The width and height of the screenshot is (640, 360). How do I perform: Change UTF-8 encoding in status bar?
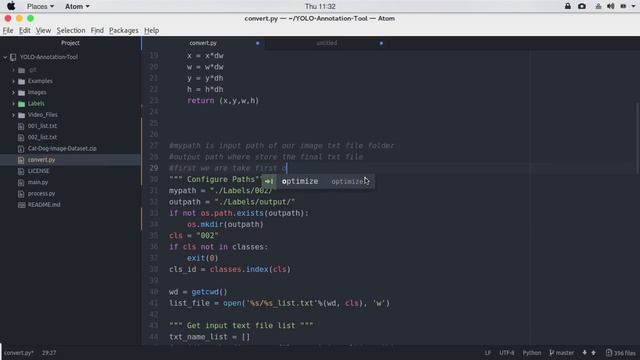tap(507, 353)
